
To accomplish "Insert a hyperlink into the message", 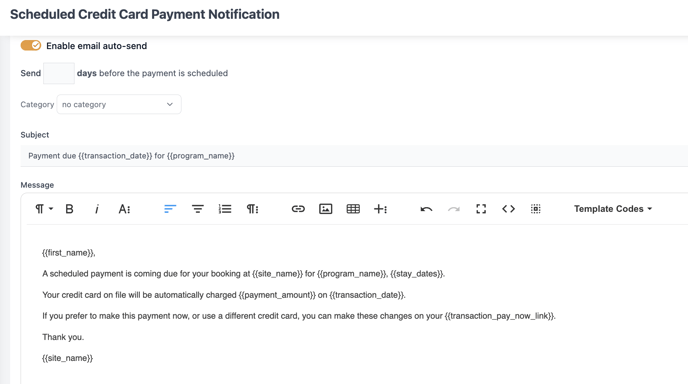I will 298,209.
